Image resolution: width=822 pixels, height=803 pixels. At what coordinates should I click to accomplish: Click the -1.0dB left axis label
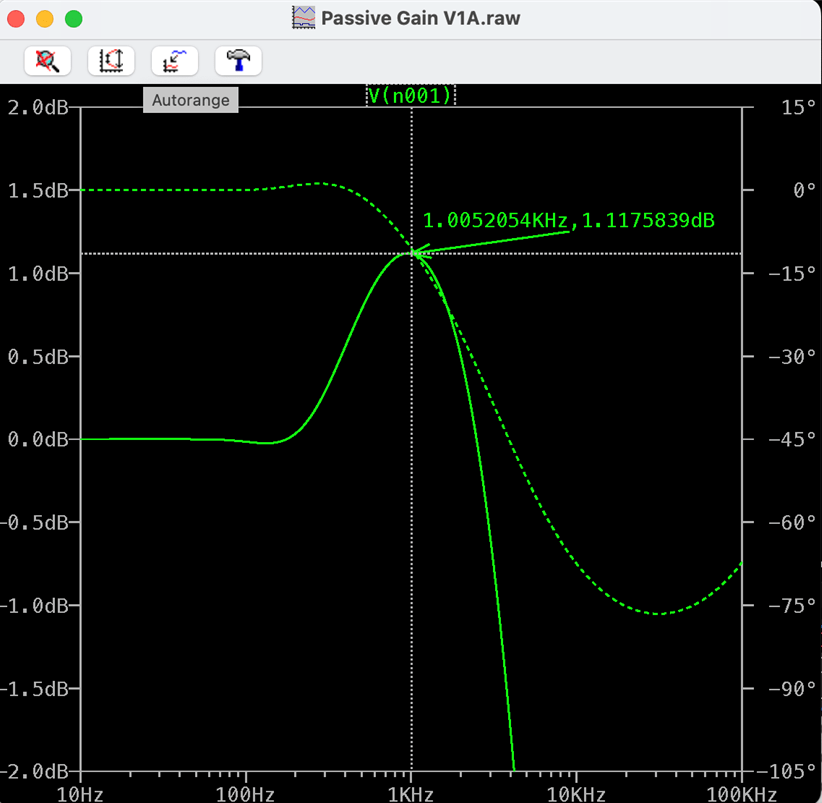coord(35,605)
